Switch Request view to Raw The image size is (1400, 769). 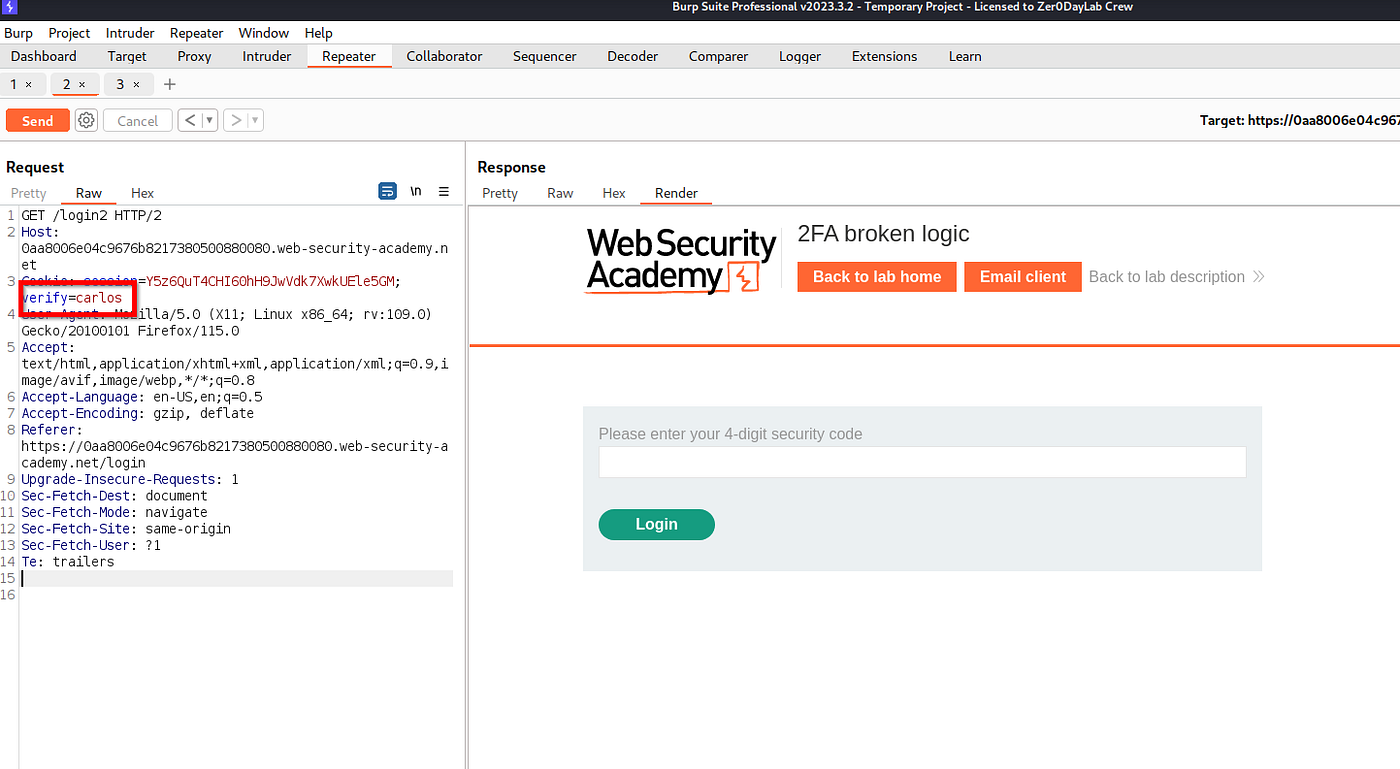pos(89,193)
